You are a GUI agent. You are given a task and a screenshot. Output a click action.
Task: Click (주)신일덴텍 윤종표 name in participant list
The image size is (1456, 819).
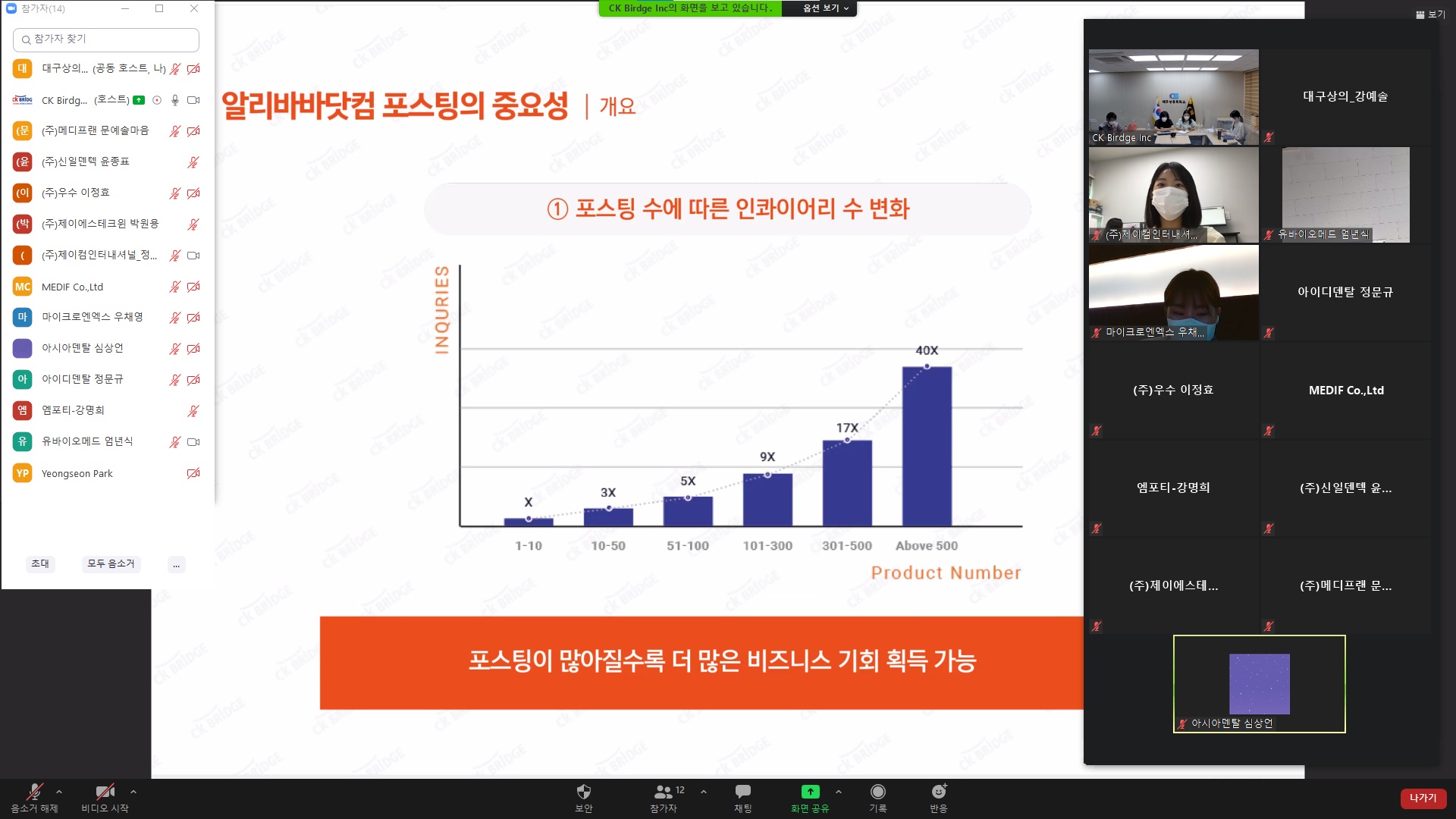click(x=86, y=162)
